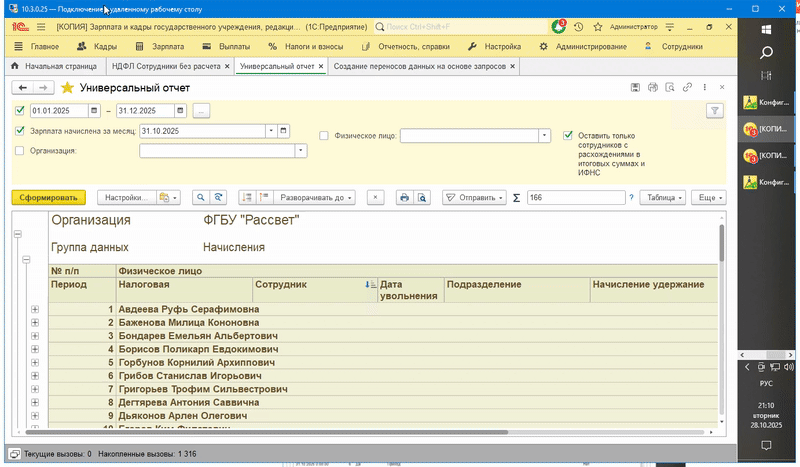
Task: Click the print preview toolbar button
Action: pos(422,198)
